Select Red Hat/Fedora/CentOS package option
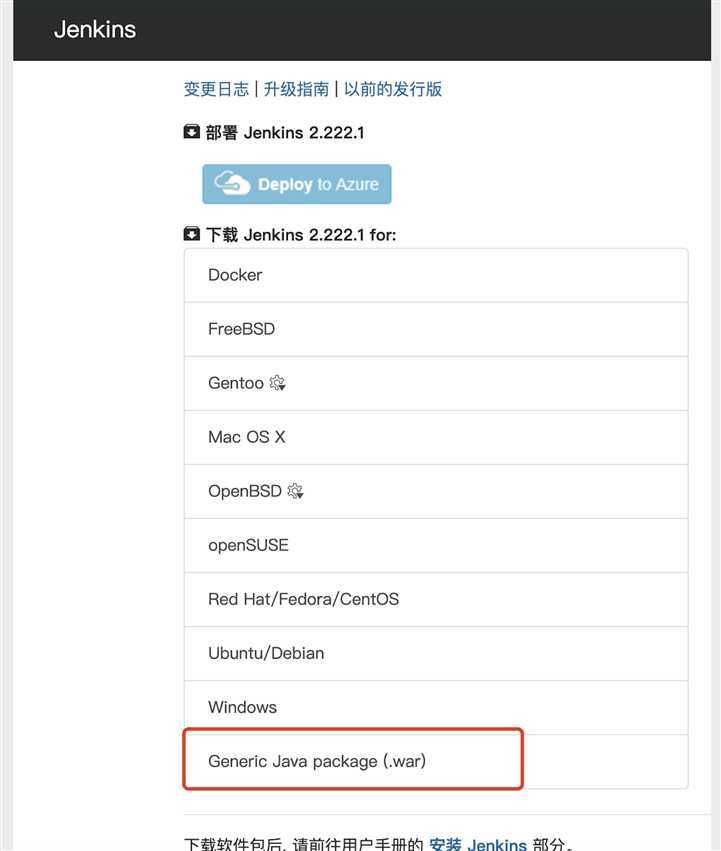The image size is (721, 851). coord(436,599)
